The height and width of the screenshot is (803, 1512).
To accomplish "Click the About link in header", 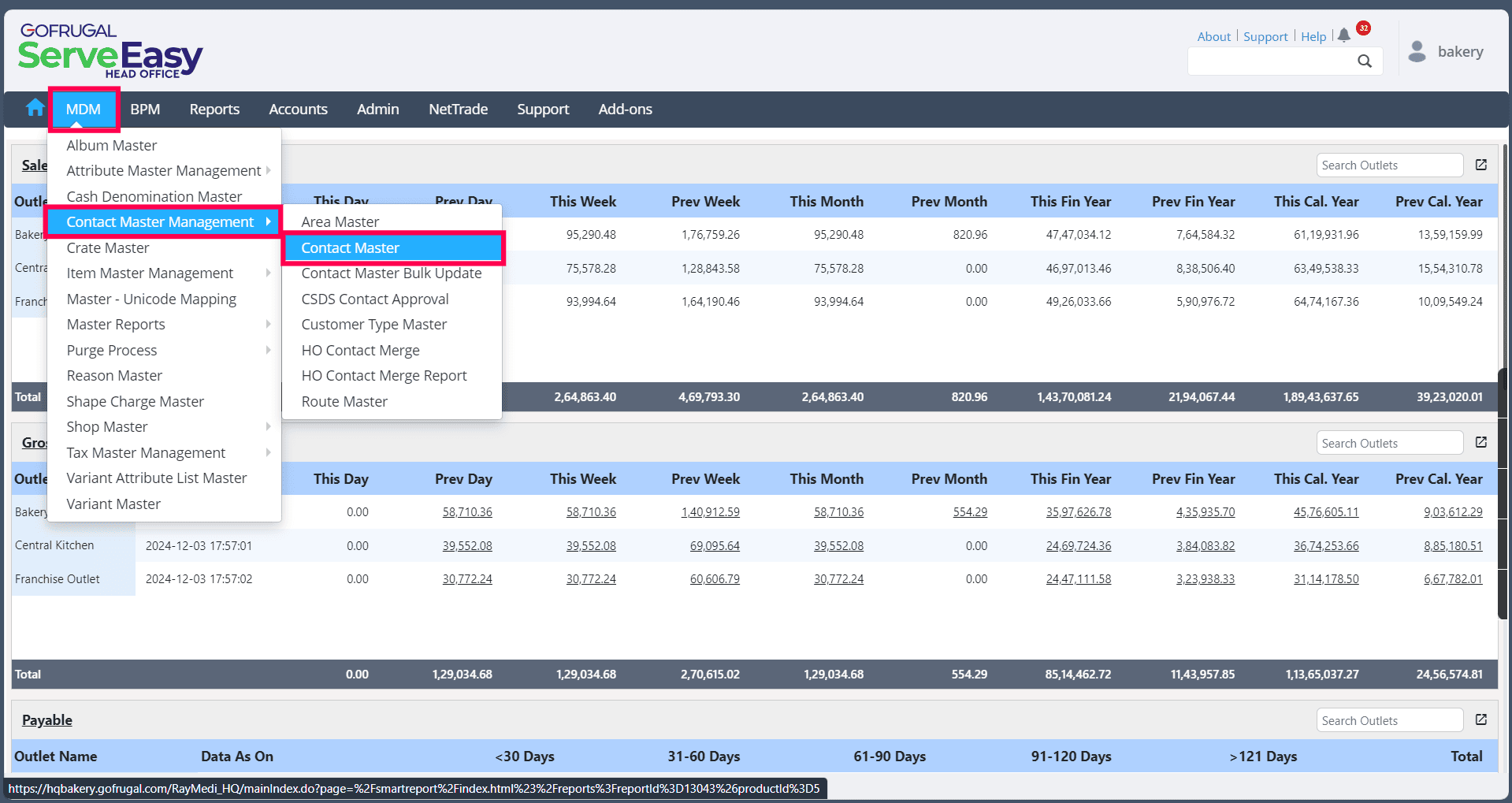I will tap(1213, 37).
